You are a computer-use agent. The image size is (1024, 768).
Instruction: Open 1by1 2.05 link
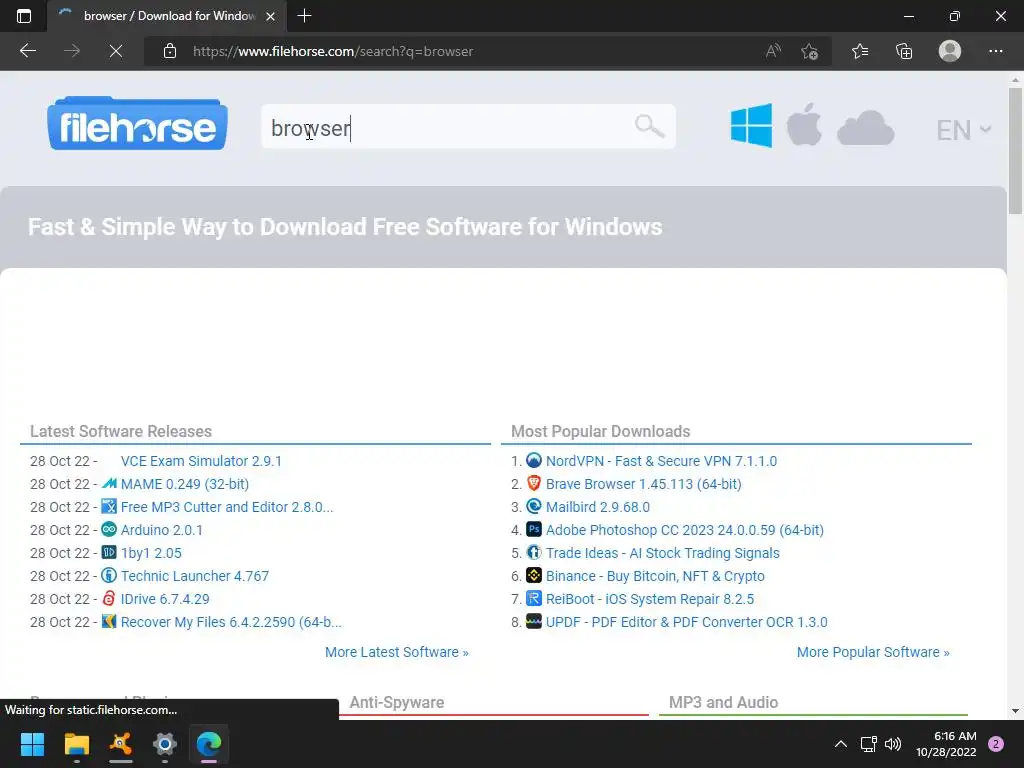151,553
